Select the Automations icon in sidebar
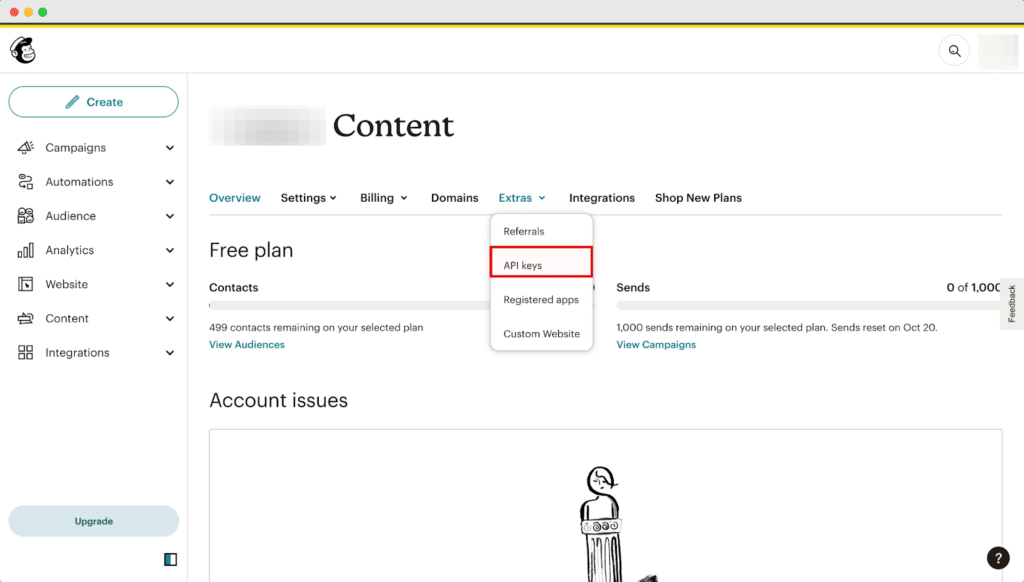The width and height of the screenshot is (1024, 582). (25, 181)
